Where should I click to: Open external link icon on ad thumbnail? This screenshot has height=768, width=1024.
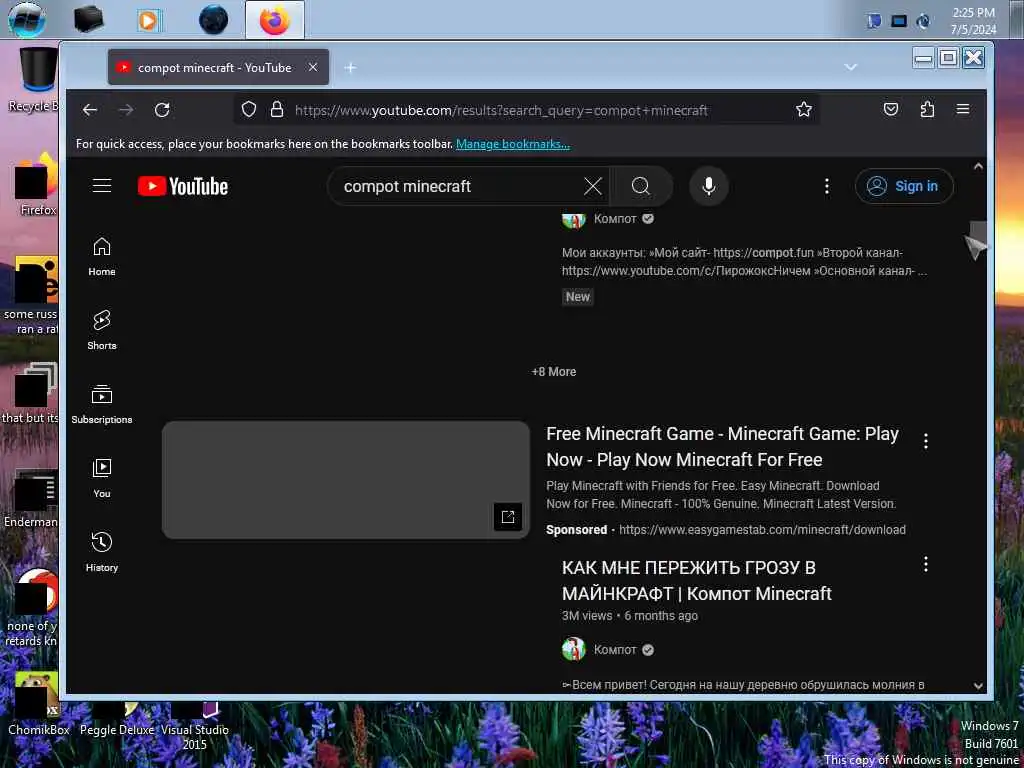[x=508, y=517]
